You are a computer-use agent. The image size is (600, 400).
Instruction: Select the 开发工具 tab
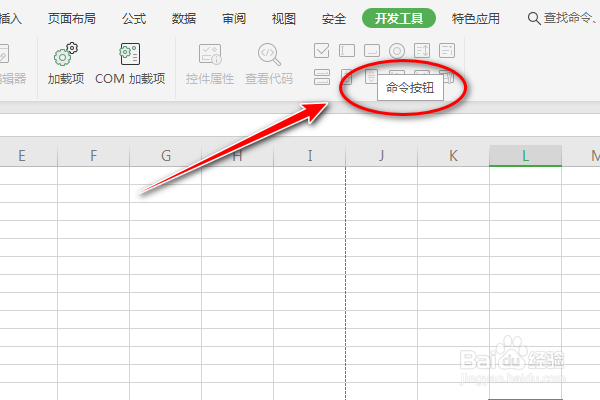pos(399,18)
